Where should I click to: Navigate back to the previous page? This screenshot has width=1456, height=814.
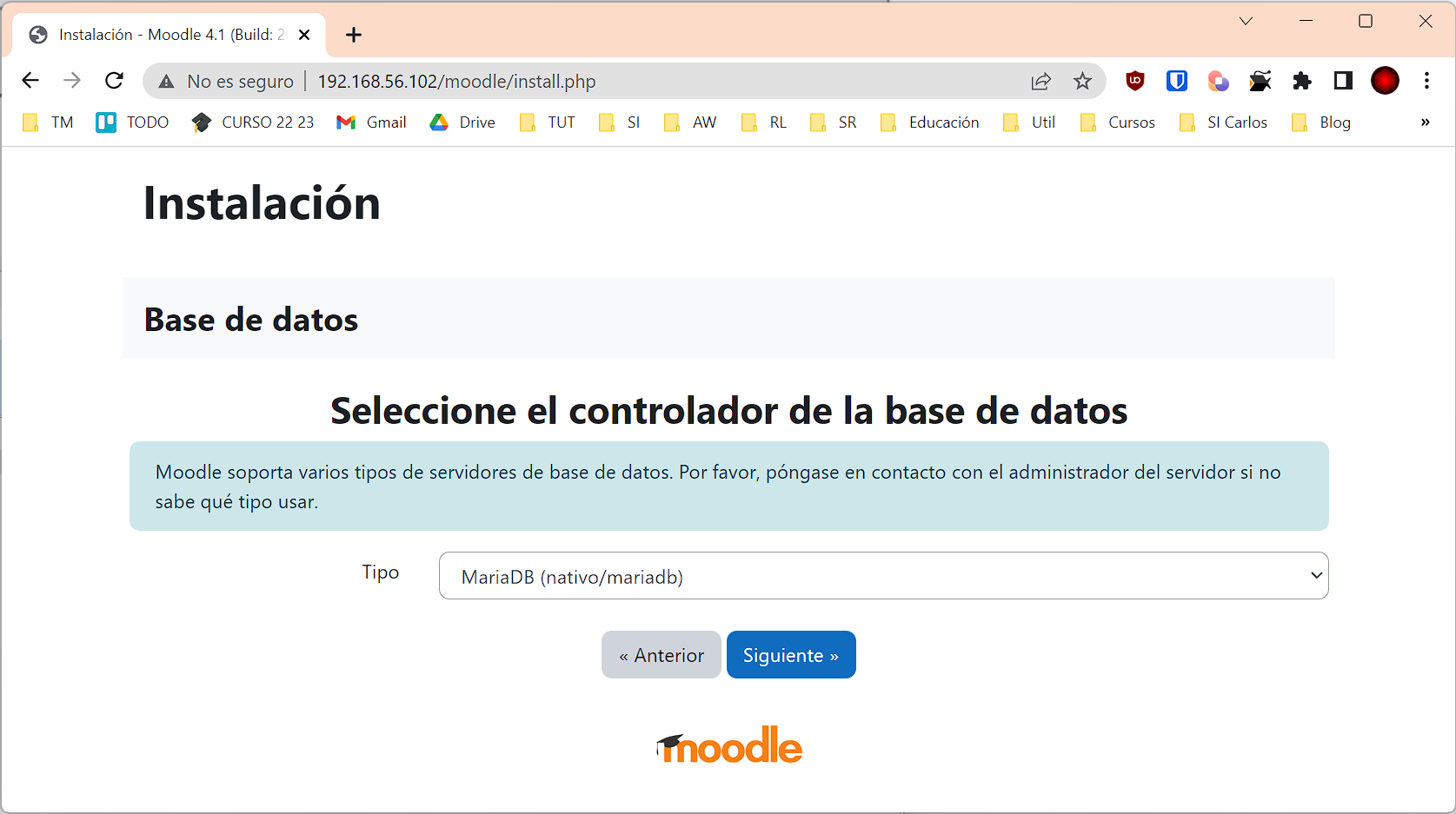coord(30,81)
